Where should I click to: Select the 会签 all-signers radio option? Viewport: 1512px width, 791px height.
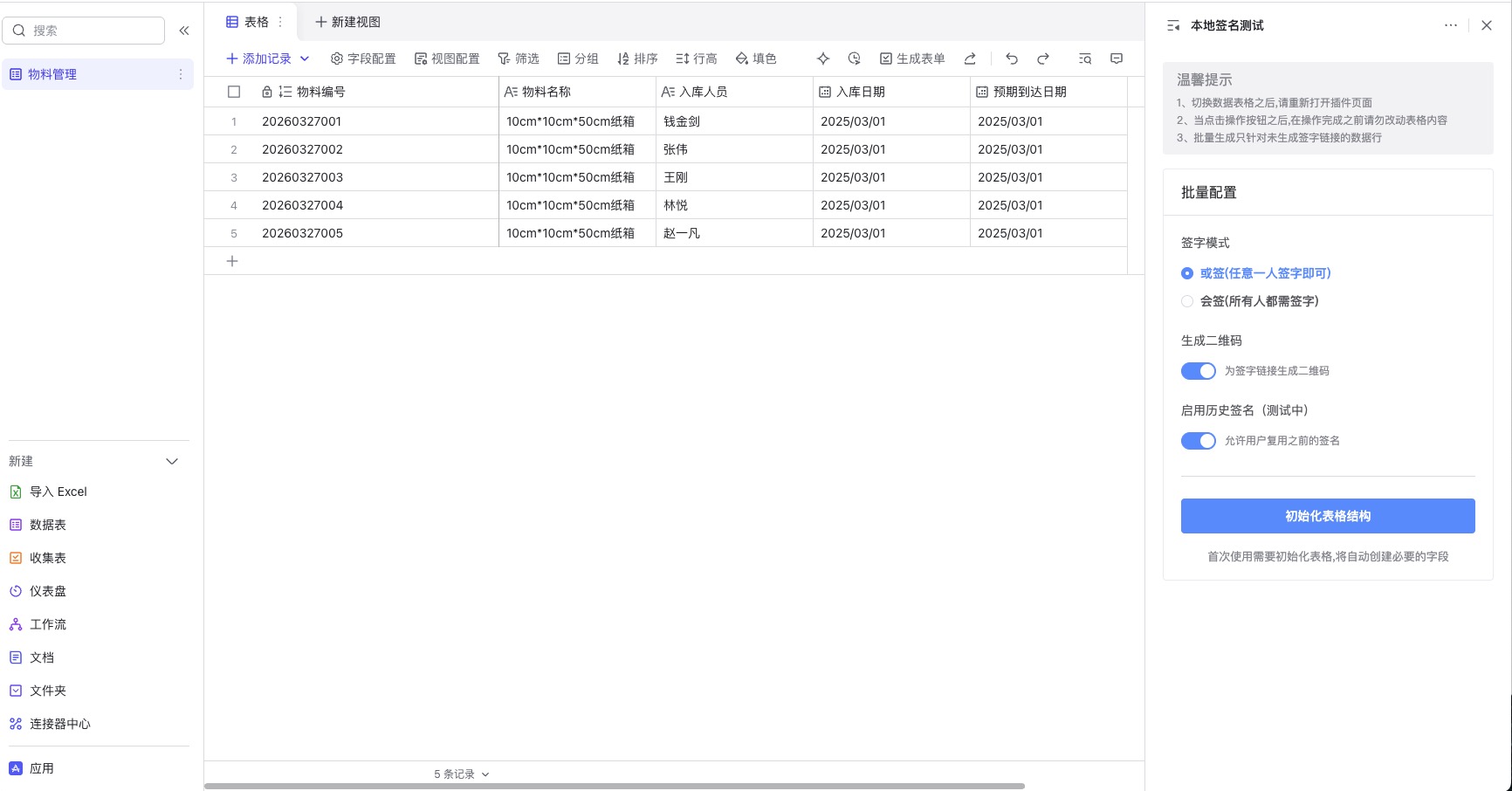tap(1187, 301)
